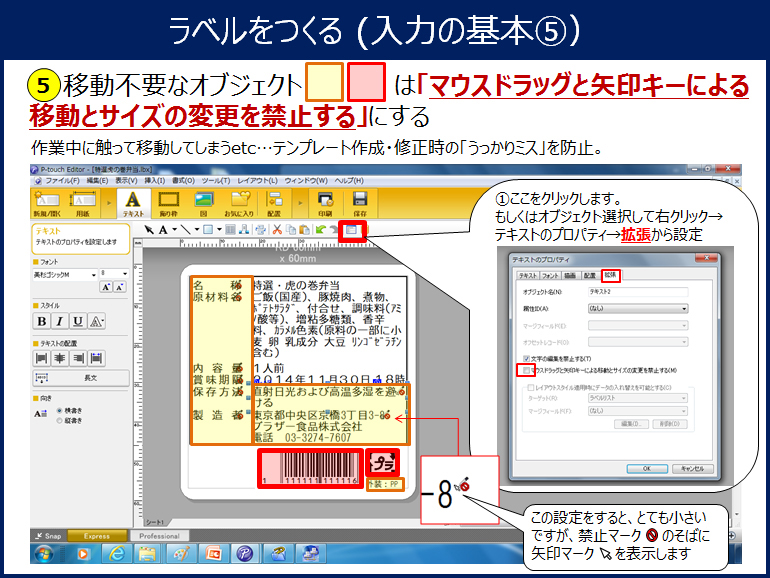Open the レイアウト(L) menu
This screenshot has height=578, width=770.
[257, 181]
